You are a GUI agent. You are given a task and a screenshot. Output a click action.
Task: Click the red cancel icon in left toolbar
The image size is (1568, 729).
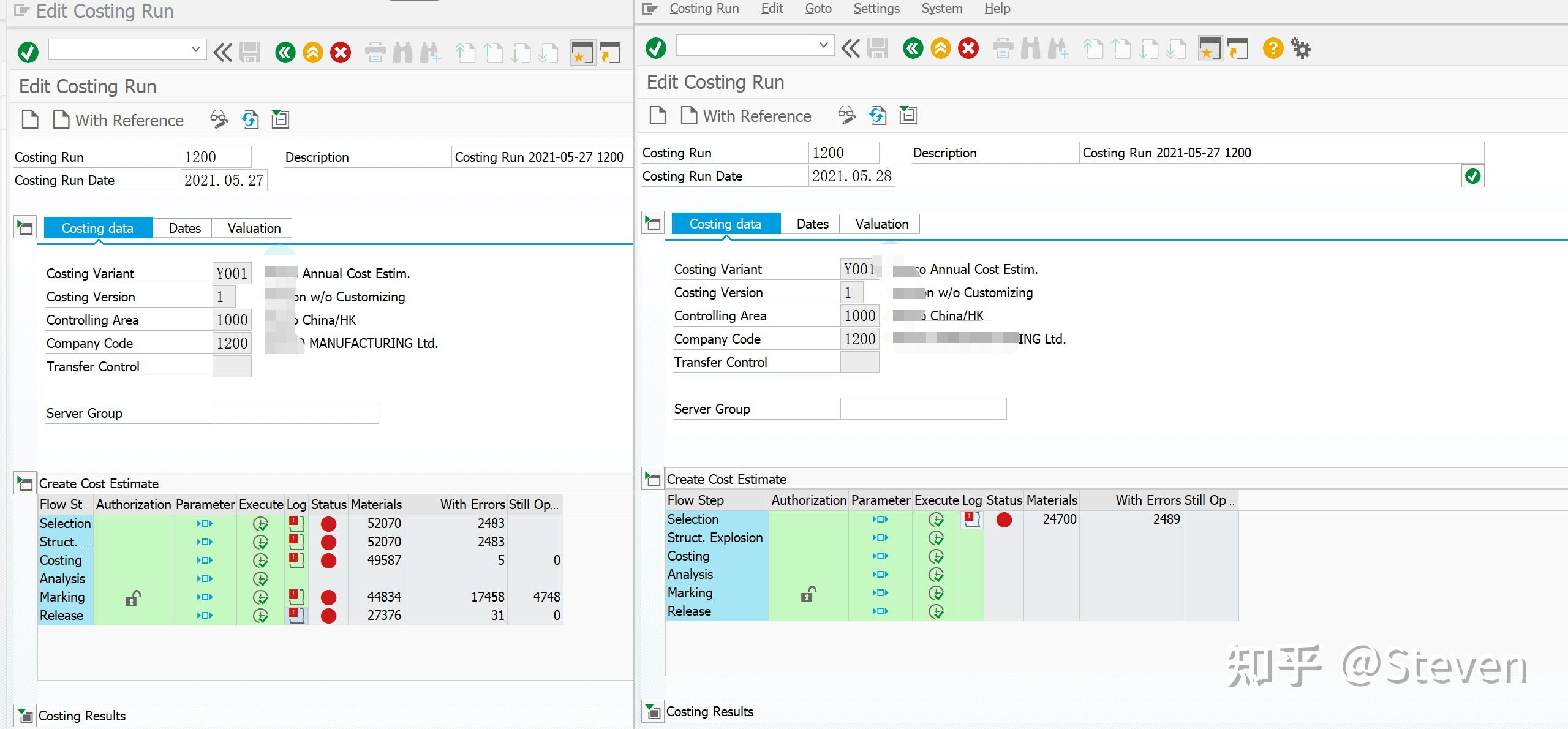click(x=341, y=53)
